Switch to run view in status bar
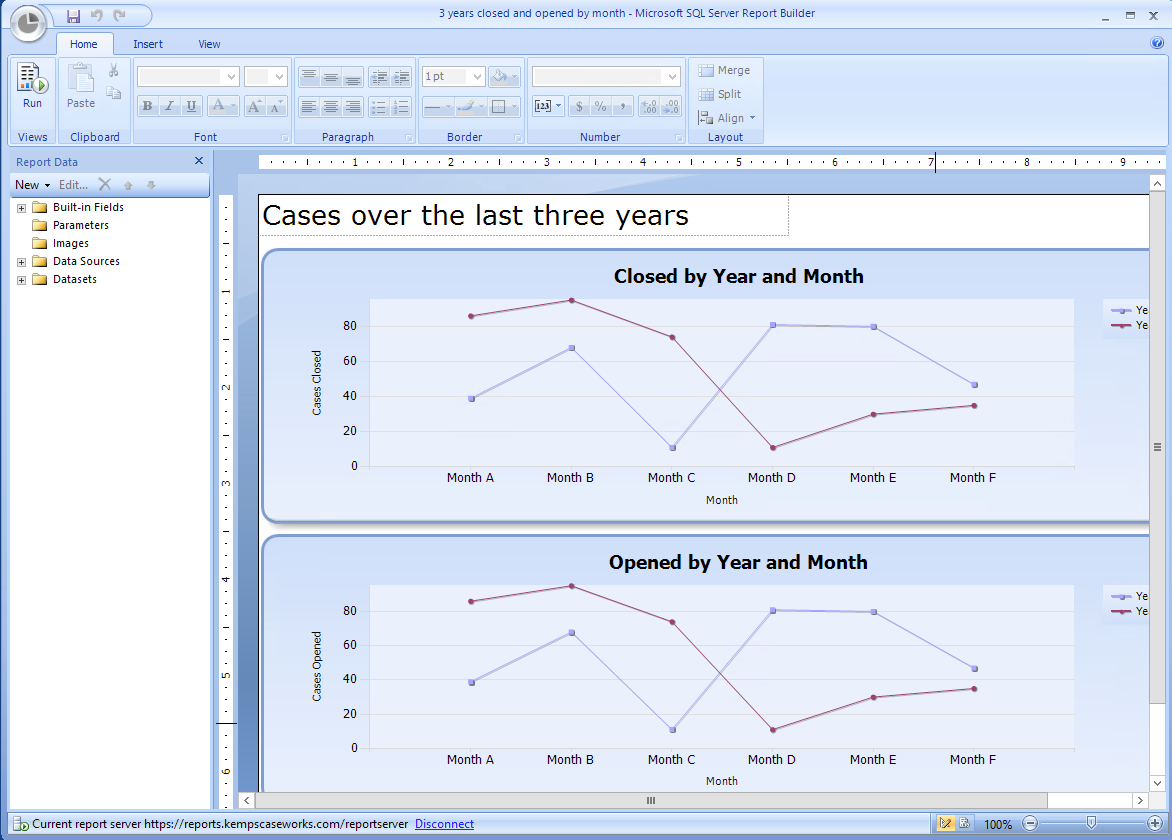Image resolution: width=1172 pixels, height=840 pixels. (x=964, y=824)
